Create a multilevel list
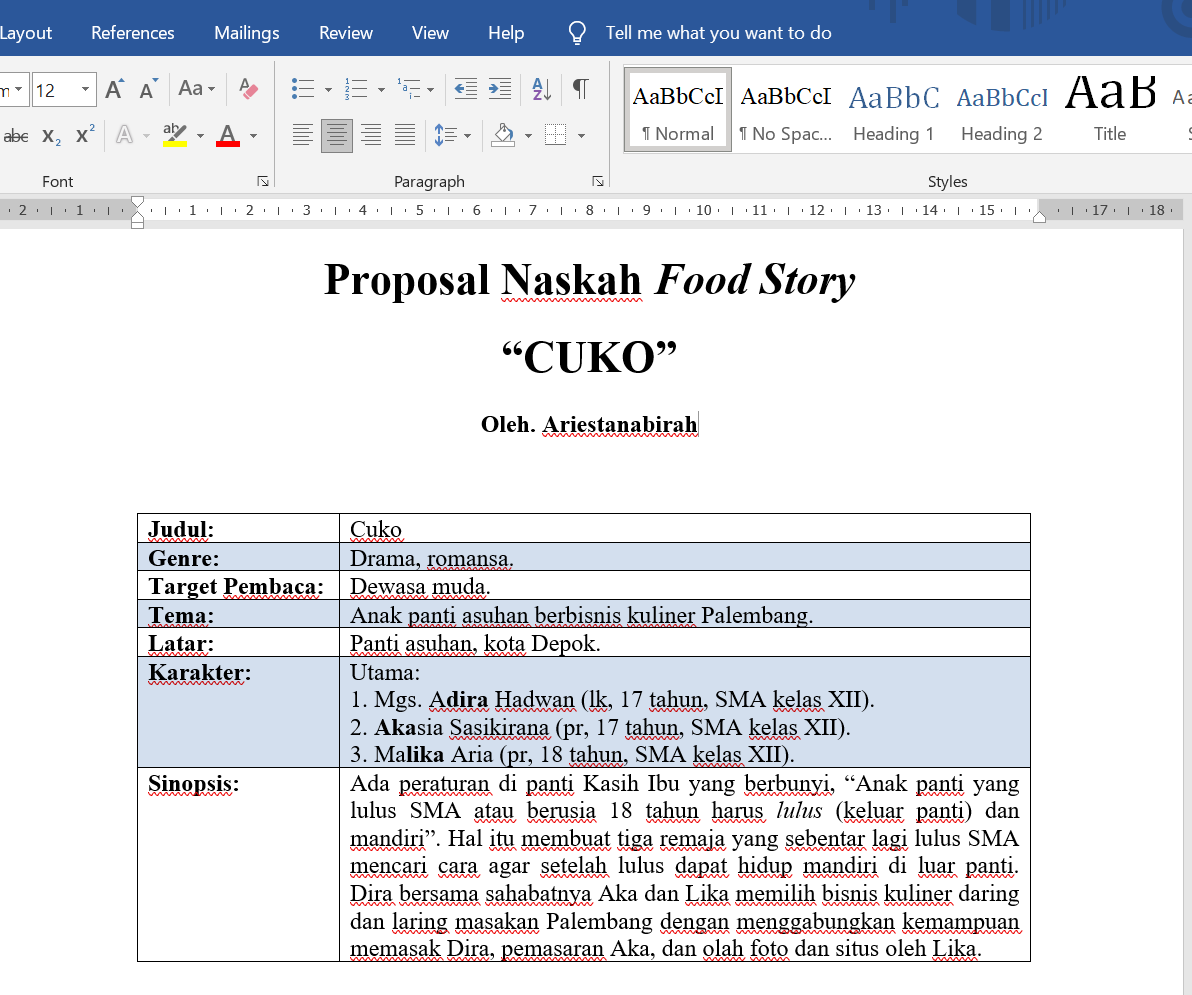Screen dimensions: 1192x995 click(408, 89)
